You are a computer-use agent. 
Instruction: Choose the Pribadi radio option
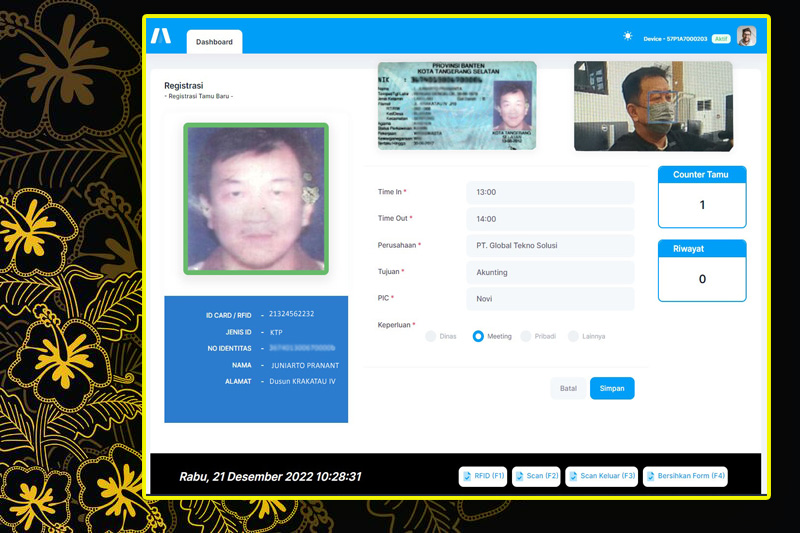[x=525, y=336]
